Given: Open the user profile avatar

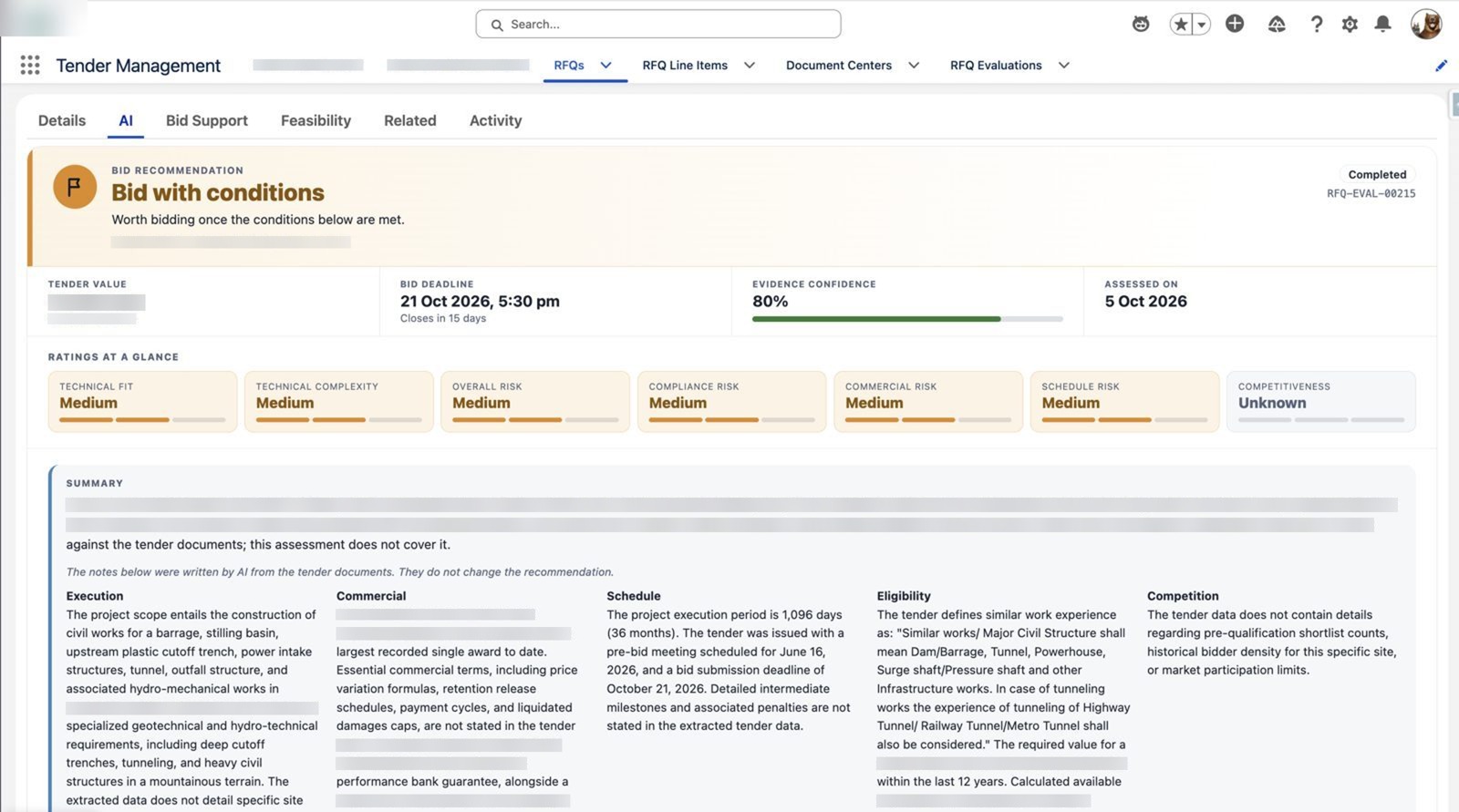Looking at the screenshot, I should point(1426,25).
